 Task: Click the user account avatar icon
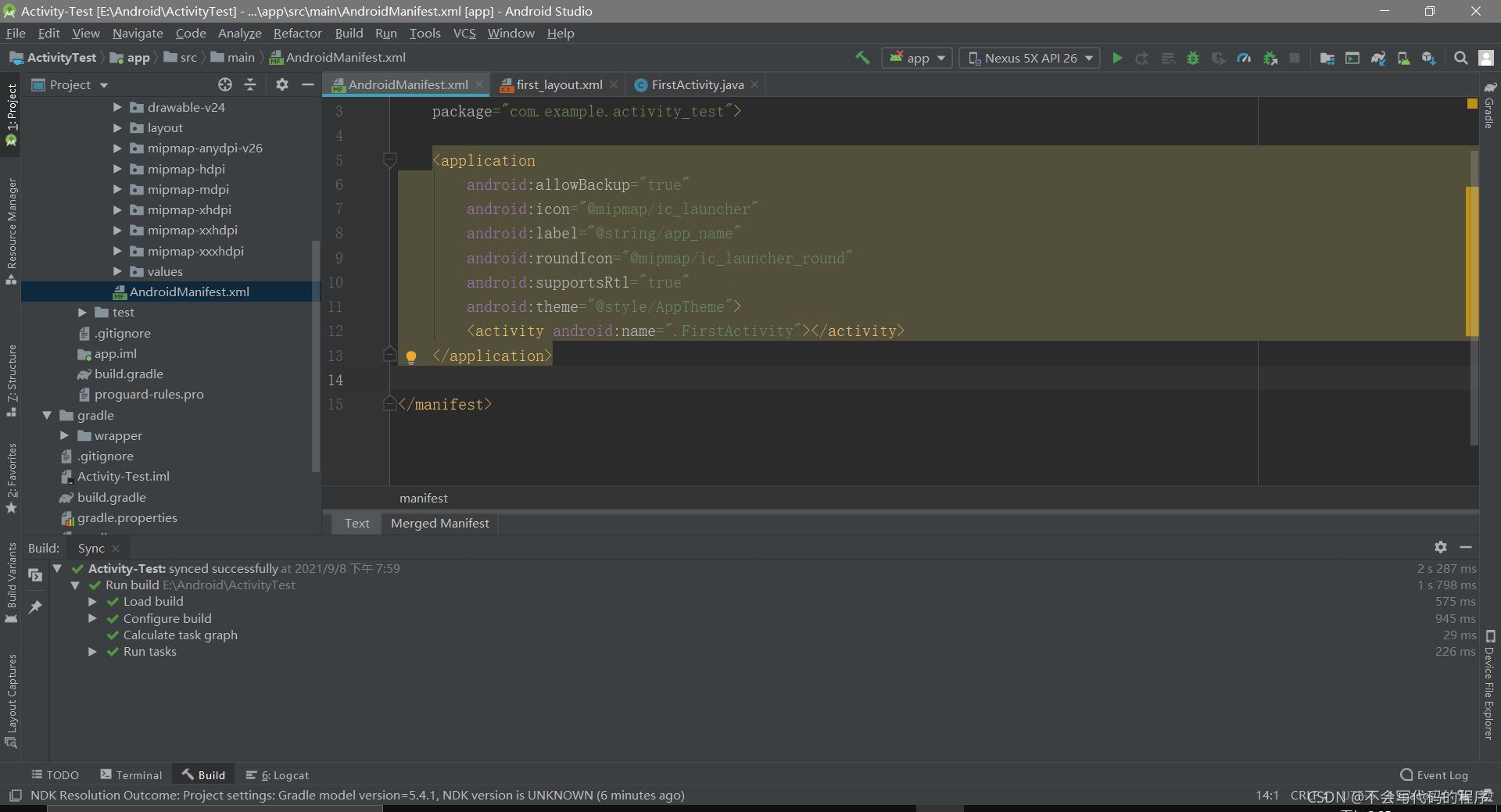click(1486, 58)
